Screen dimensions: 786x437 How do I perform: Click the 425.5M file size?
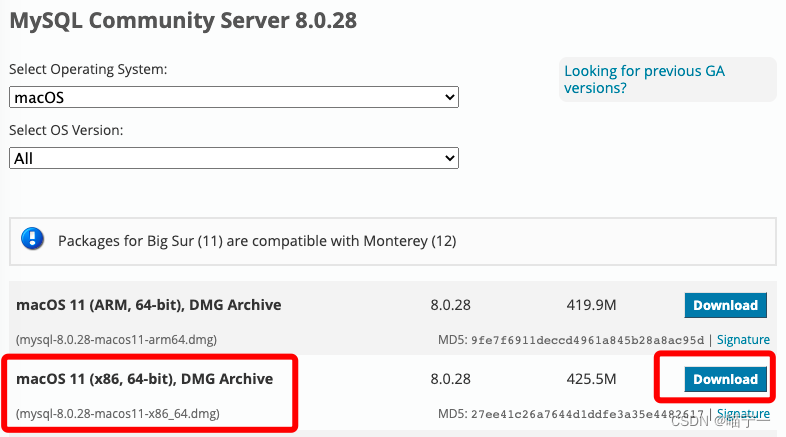[x=592, y=379]
